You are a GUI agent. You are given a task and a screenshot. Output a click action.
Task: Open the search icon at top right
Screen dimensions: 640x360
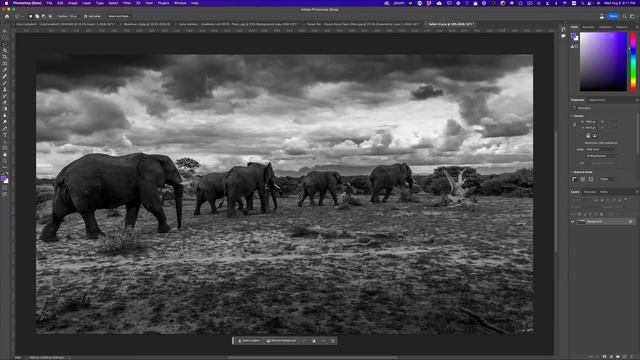[624, 16]
